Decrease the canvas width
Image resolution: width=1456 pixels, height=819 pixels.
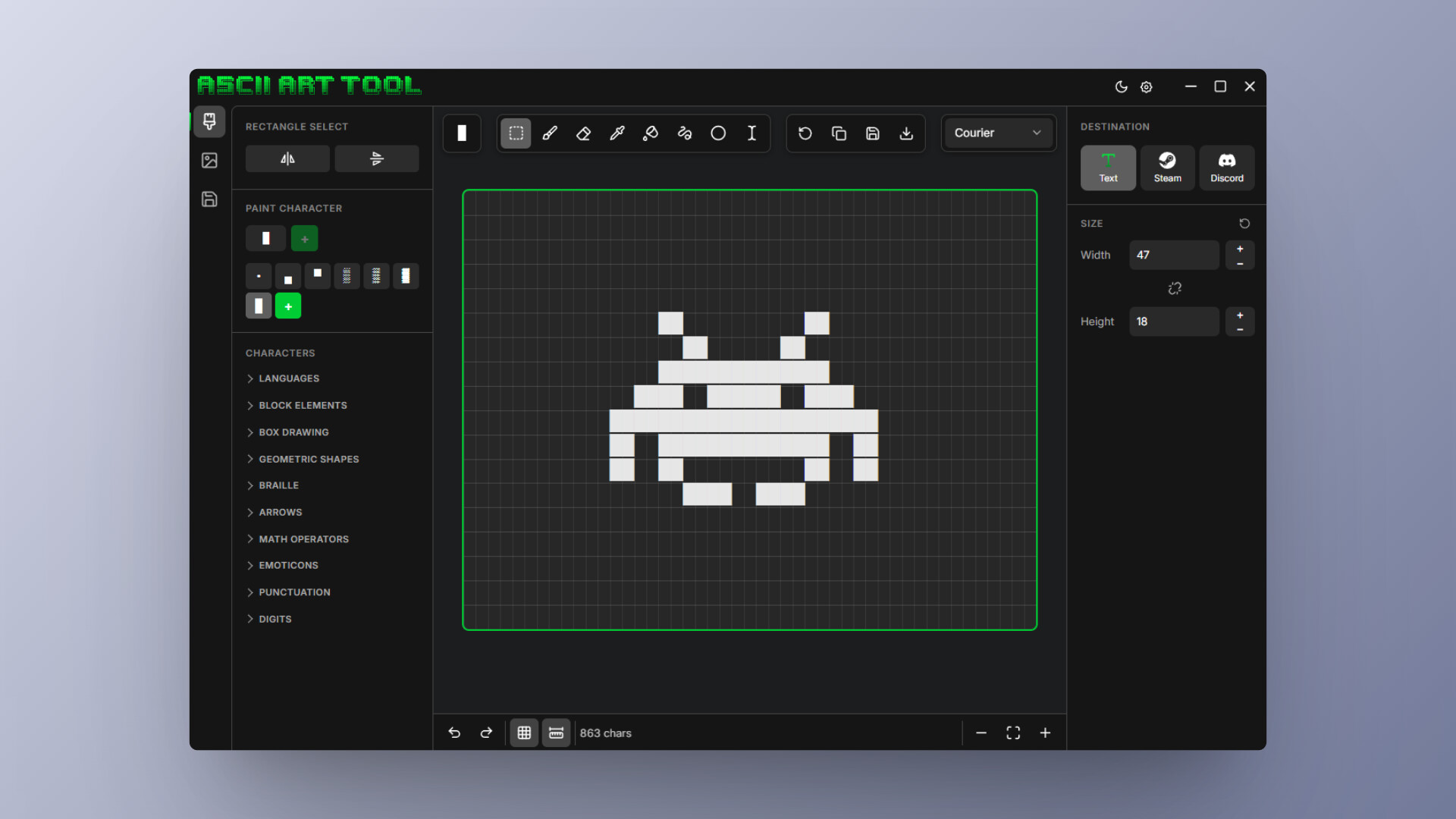(x=1240, y=263)
